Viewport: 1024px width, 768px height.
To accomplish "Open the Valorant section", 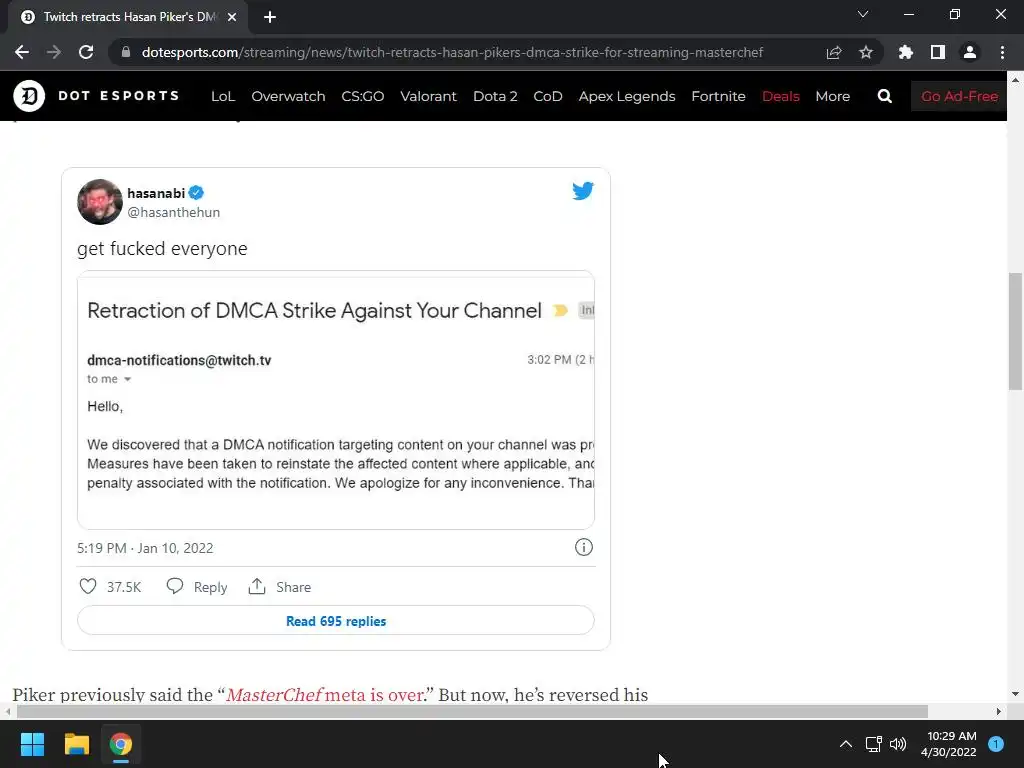I will click(428, 96).
